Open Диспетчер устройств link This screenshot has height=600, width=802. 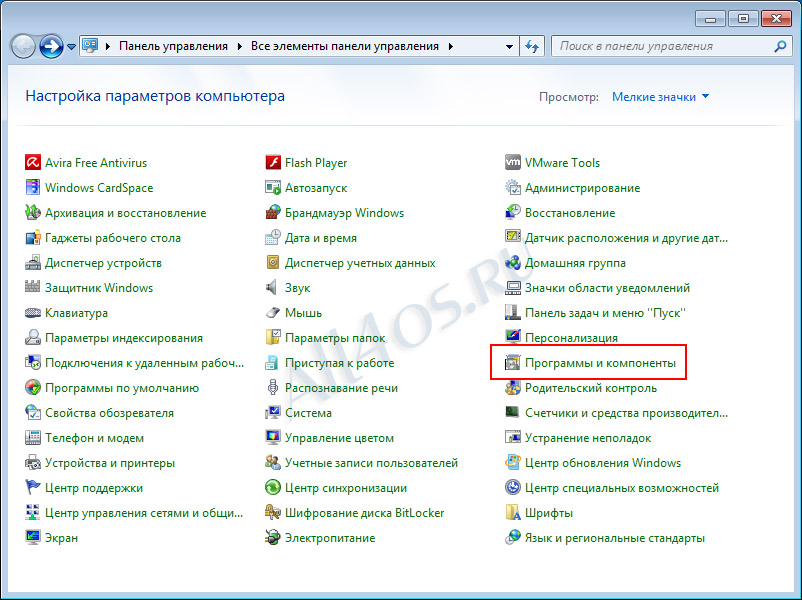pos(103,263)
